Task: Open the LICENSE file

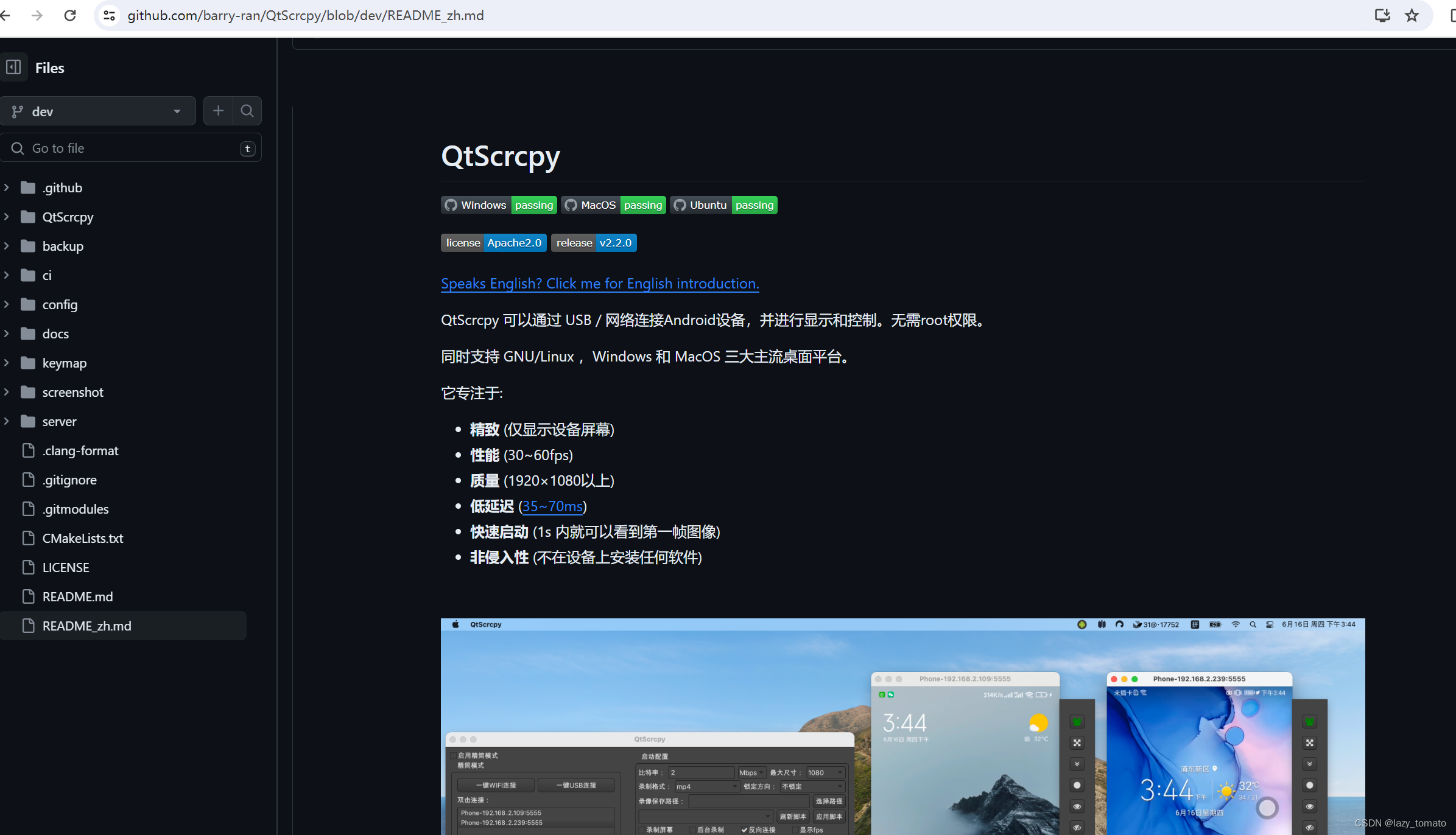Action: pos(66,567)
